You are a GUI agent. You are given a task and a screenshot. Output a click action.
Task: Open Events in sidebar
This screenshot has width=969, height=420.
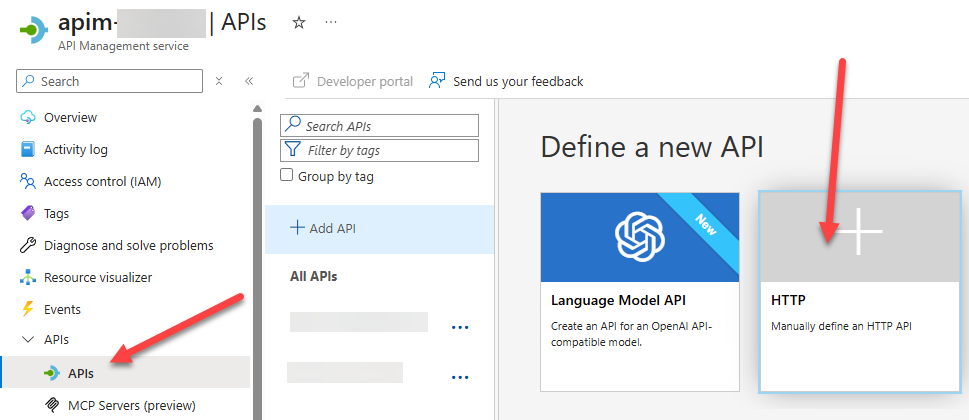pos(62,309)
